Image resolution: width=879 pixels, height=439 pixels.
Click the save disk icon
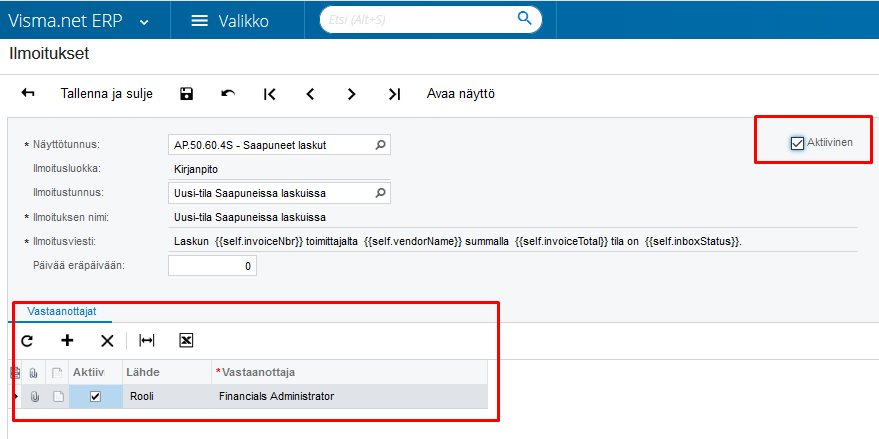(x=186, y=94)
